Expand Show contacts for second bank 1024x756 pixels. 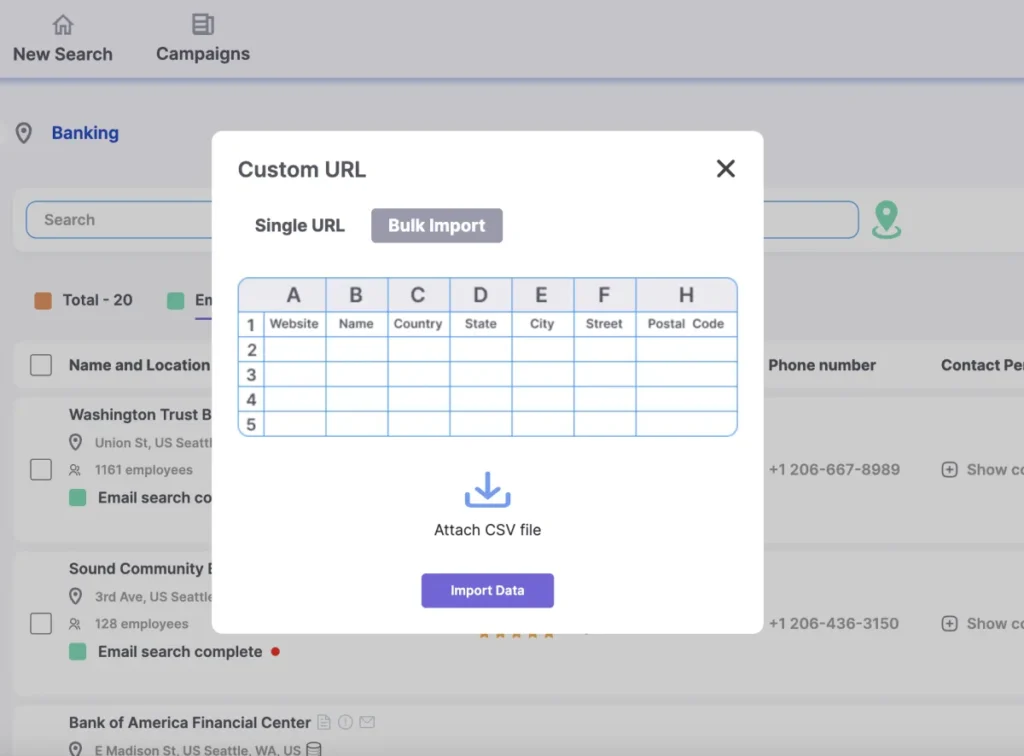tap(982, 623)
